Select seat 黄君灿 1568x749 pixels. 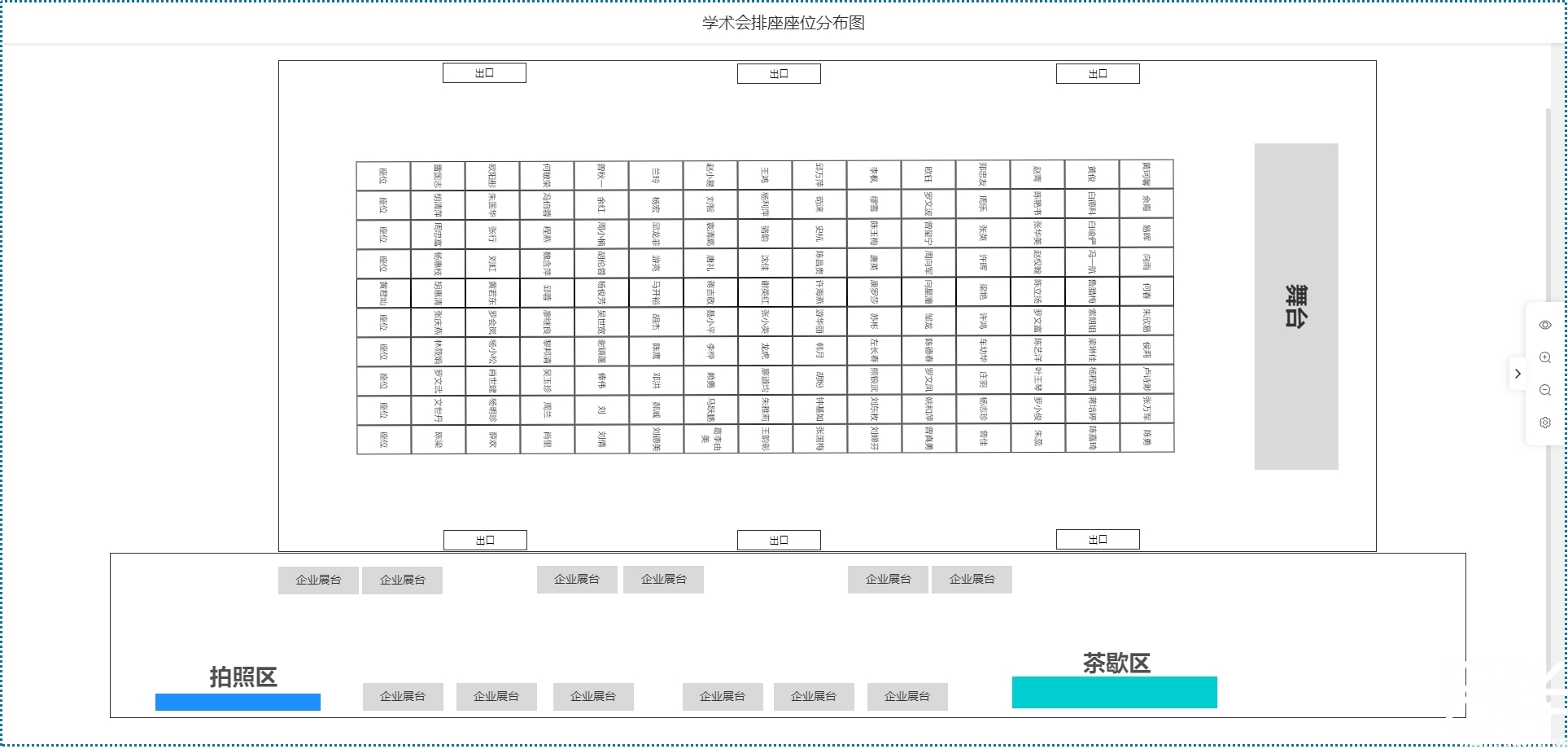[x=383, y=292]
